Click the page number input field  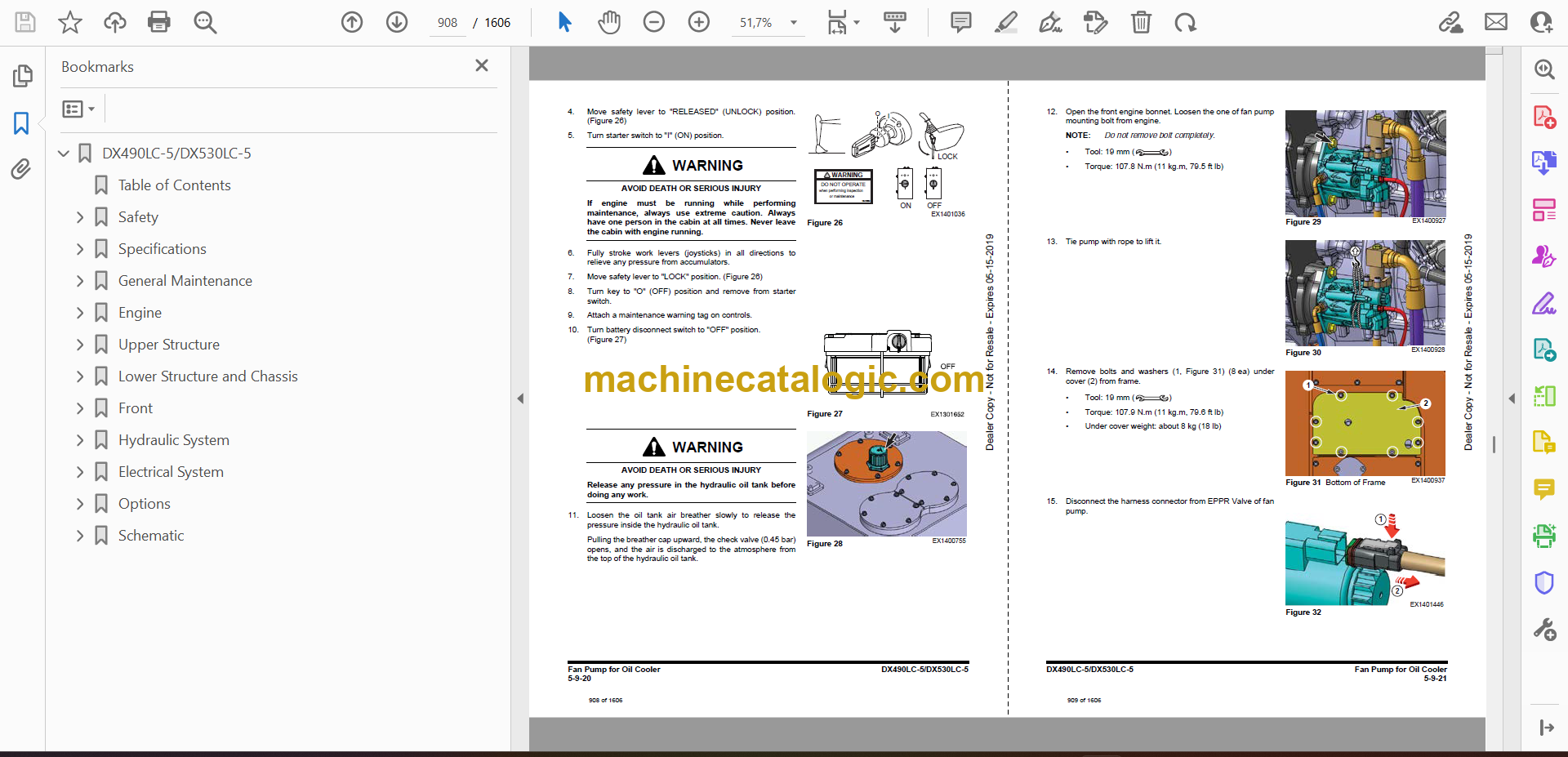[x=447, y=23]
